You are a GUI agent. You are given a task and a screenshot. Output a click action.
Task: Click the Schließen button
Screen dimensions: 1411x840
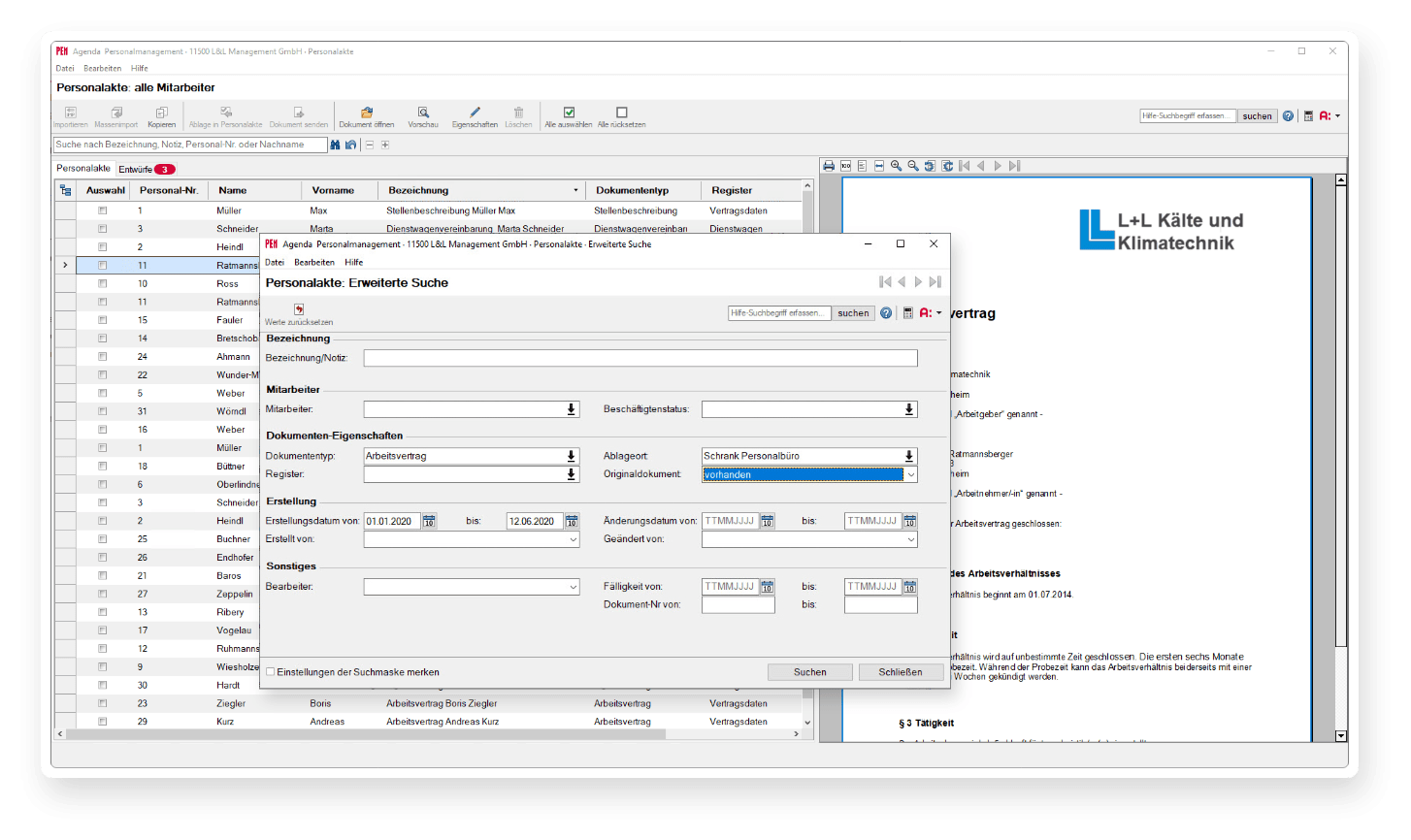[x=901, y=672]
